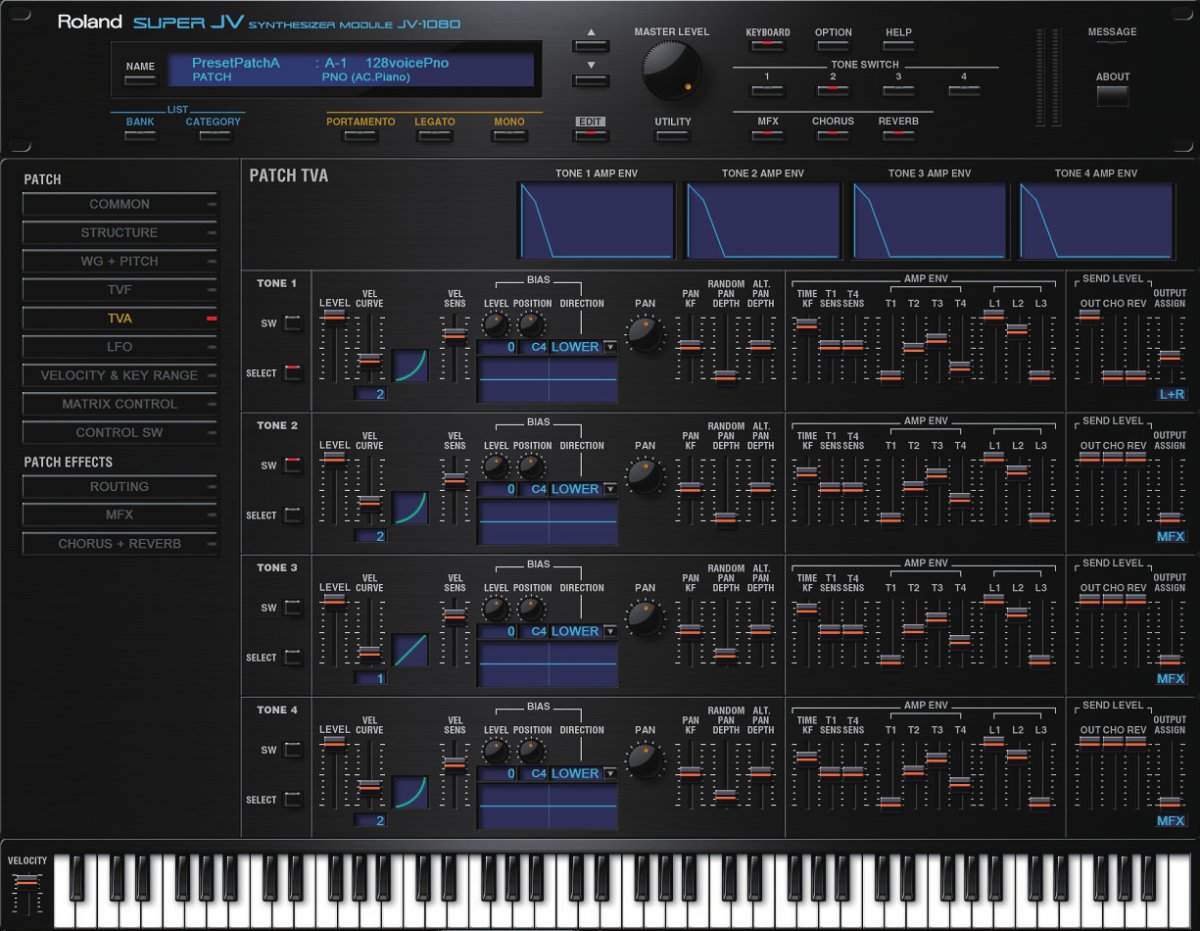Image resolution: width=1200 pixels, height=931 pixels.
Task: Click the Tone 2 pan knob
Action: coord(645,475)
